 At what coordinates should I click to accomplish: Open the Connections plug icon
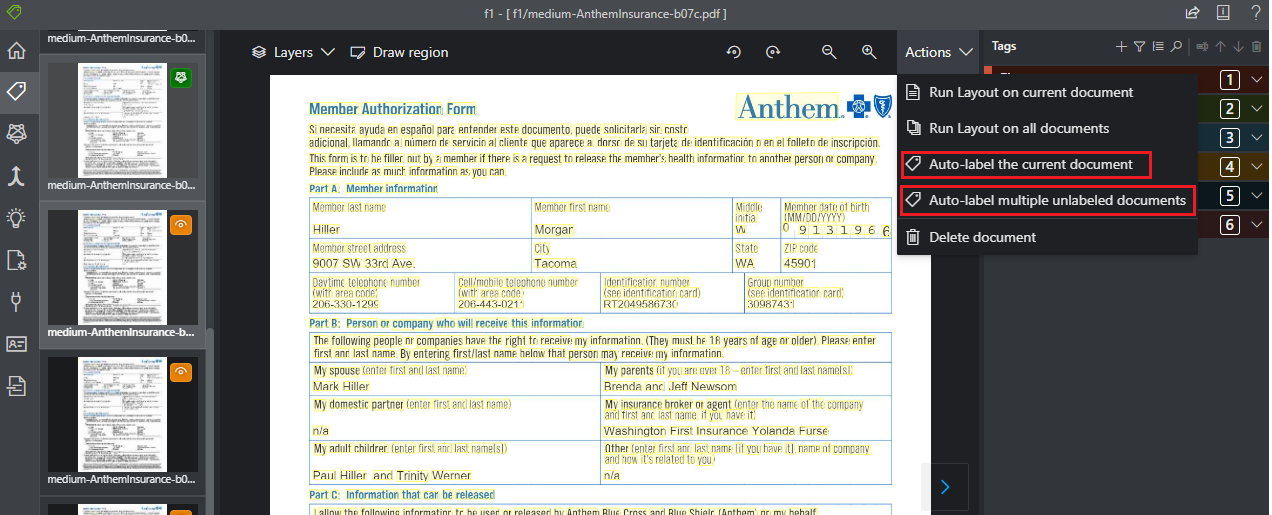[16, 302]
